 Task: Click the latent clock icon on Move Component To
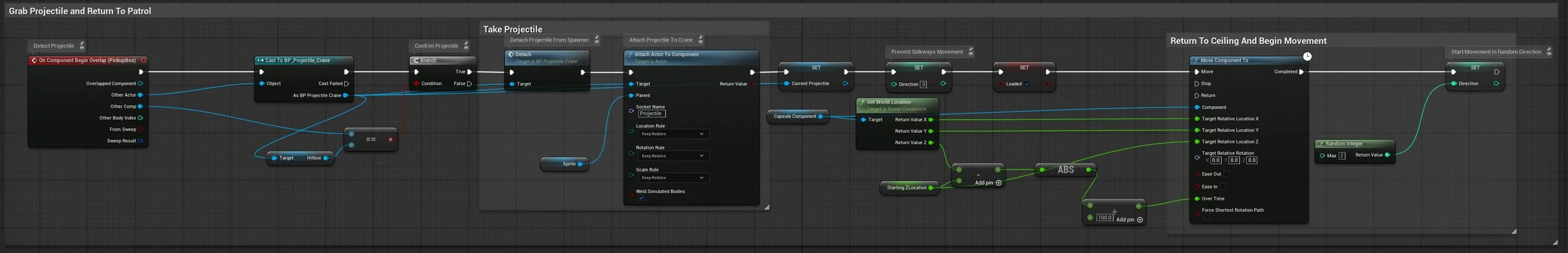coord(1307,56)
